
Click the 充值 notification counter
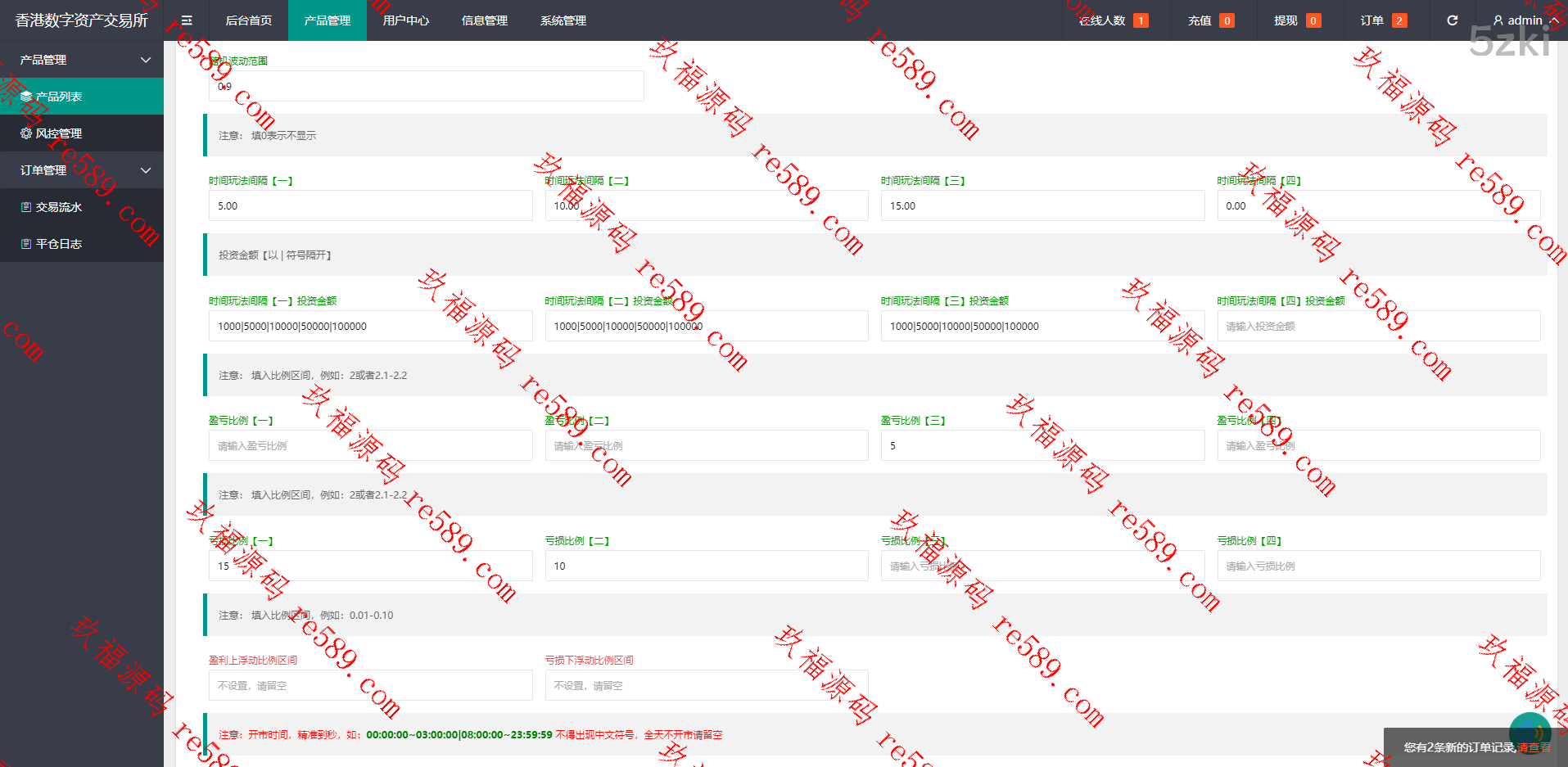1226,20
